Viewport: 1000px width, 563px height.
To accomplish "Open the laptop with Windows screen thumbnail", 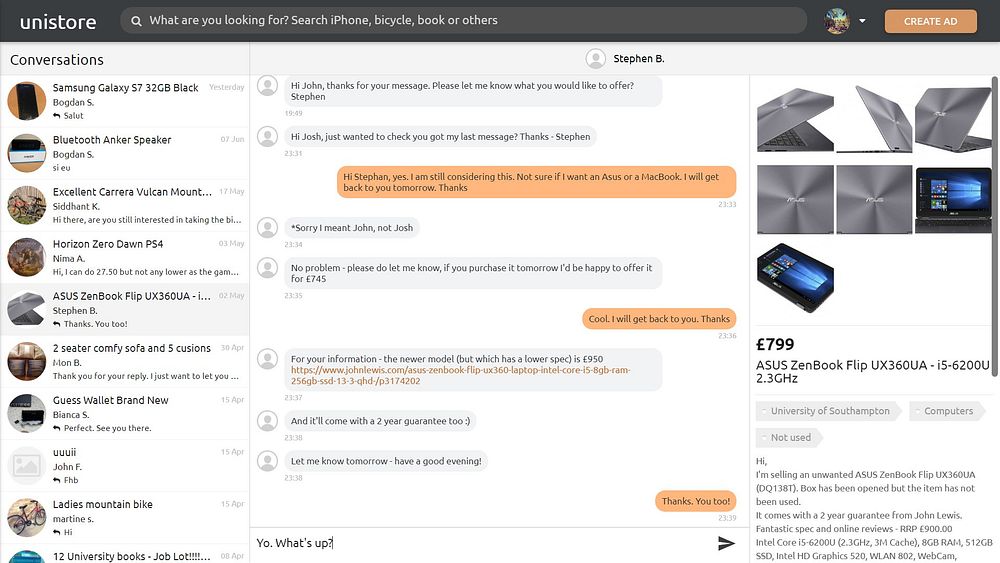I will [x=952, y=200].
